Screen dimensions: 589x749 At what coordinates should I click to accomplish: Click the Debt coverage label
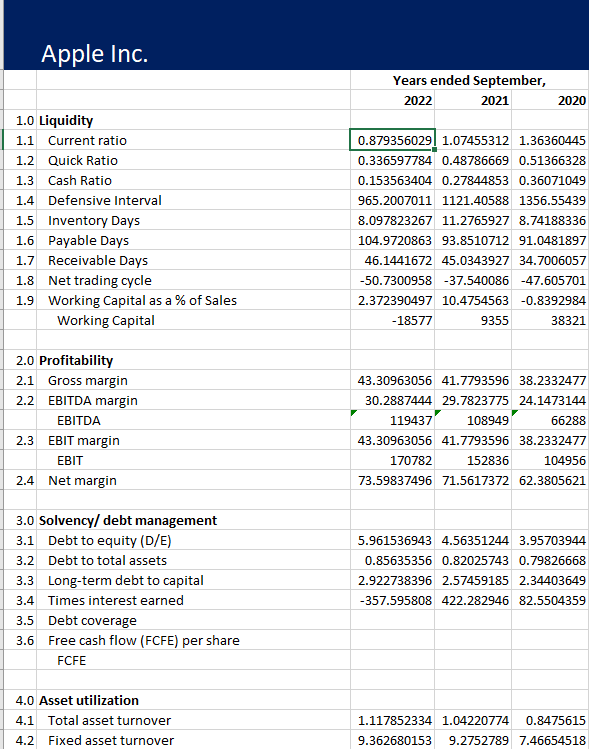[x=92, y=621]
